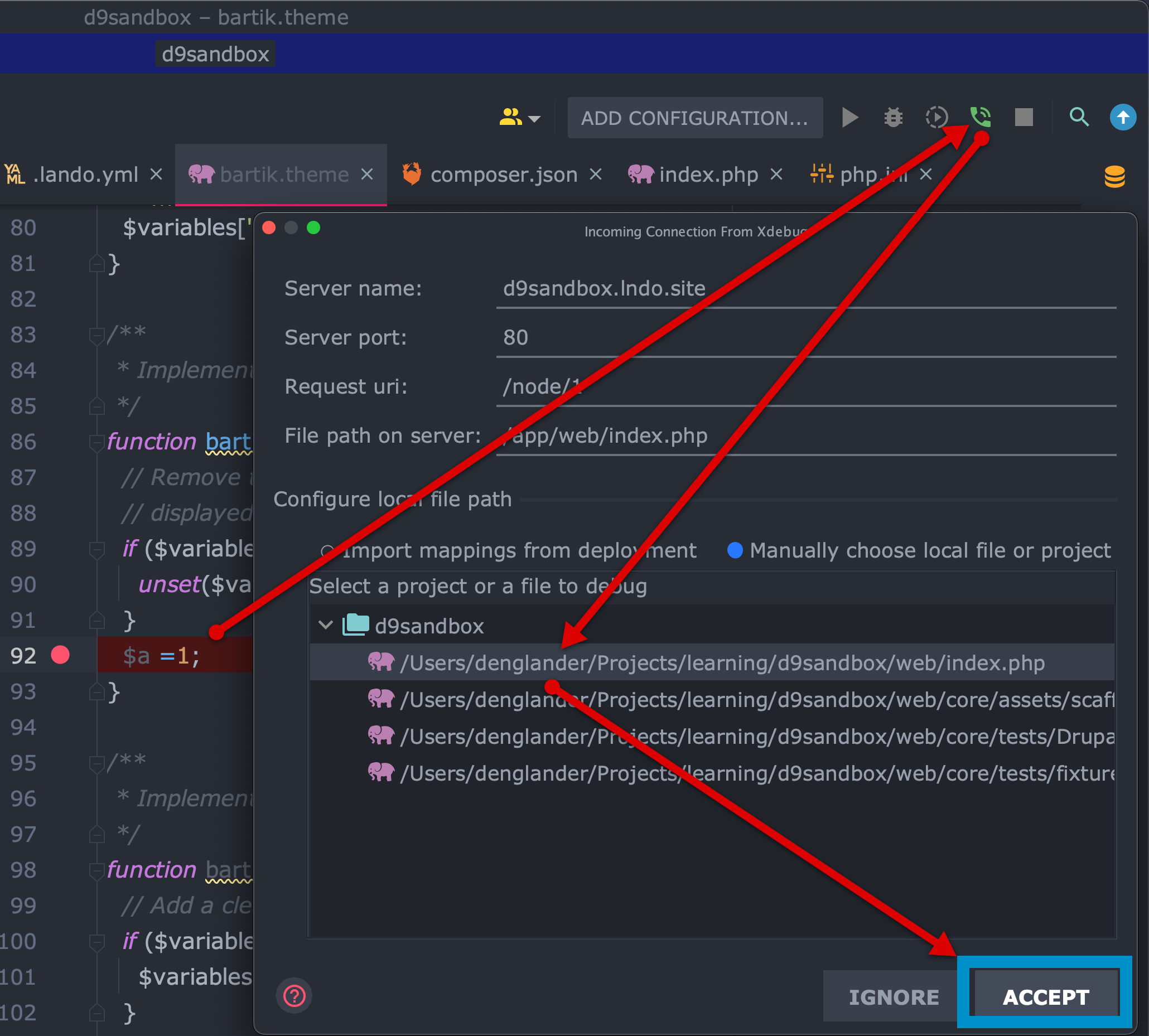Click the Debug bug icon in toolbar
The image size is (1149, 1036).
(894, 117)
